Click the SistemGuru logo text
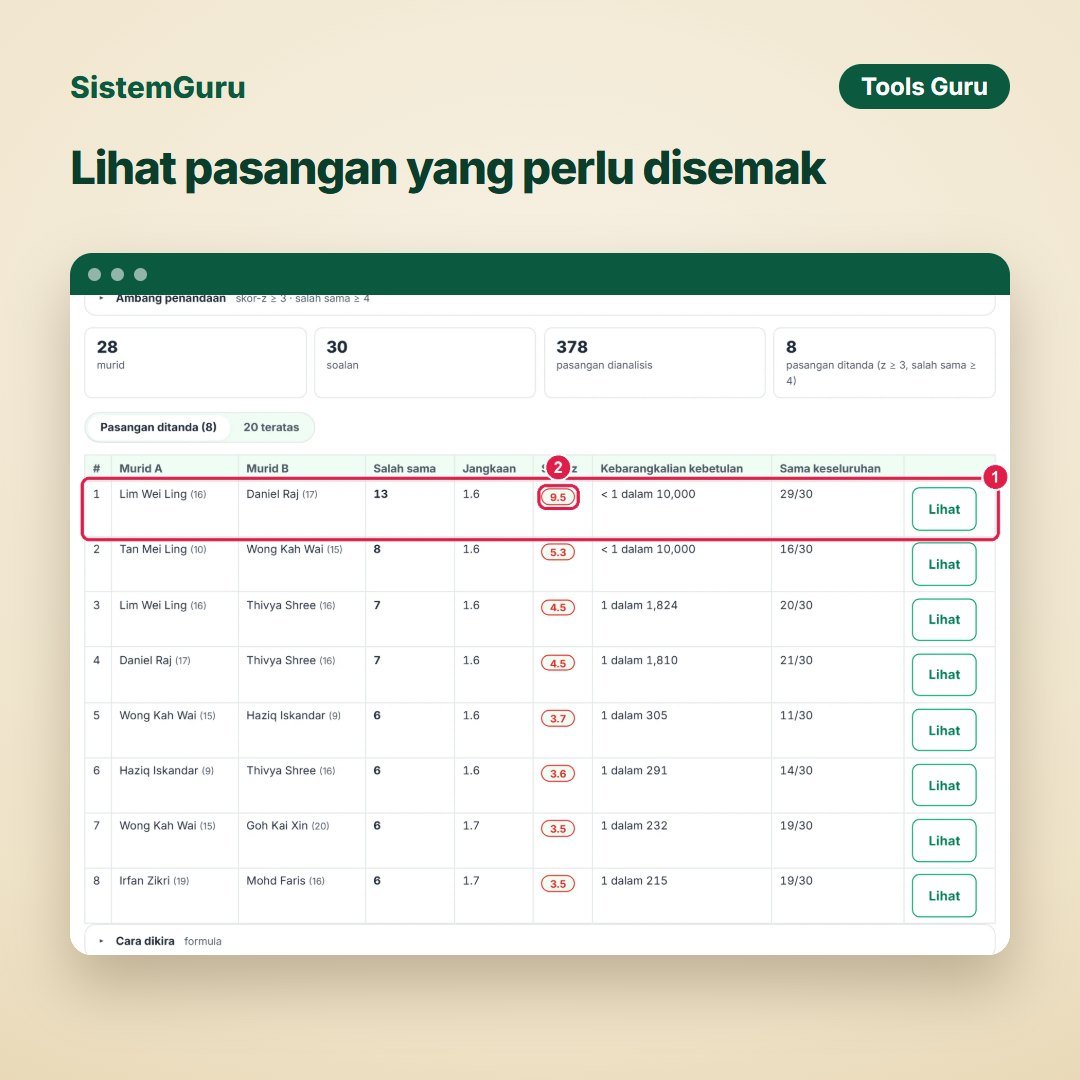This screenshot has height=1080, width=1080. 158,87
